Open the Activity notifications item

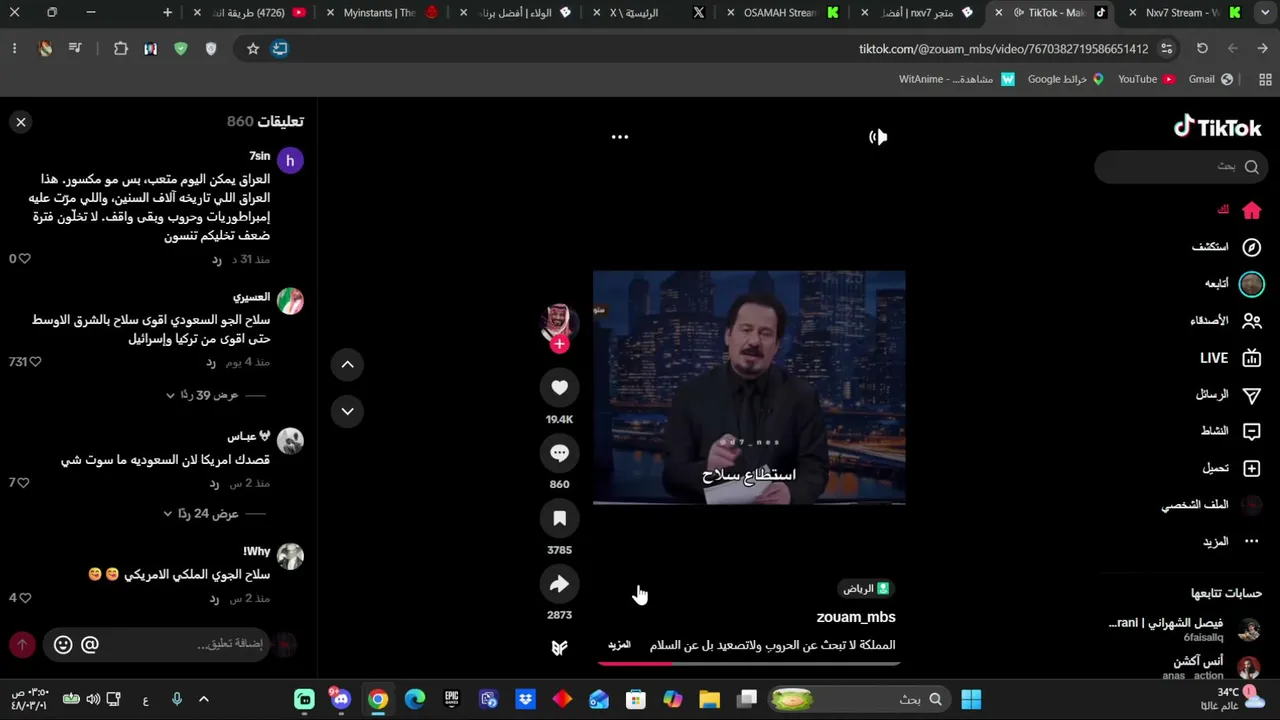pos(1230,431)
